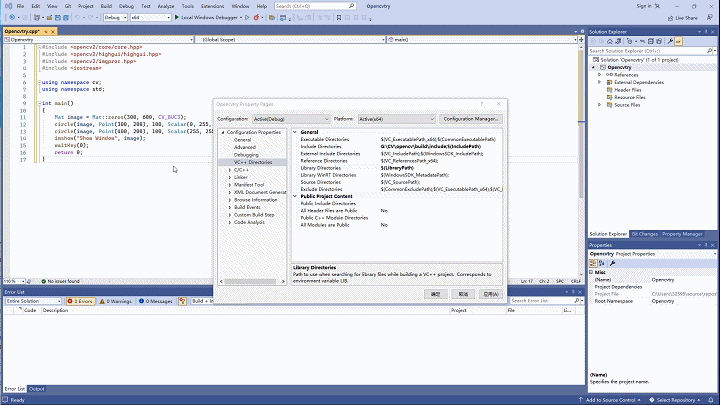Viewport: 720px width, 405px height.
Task: Click the Apply (应用) button in dialog
Action: 491,294
